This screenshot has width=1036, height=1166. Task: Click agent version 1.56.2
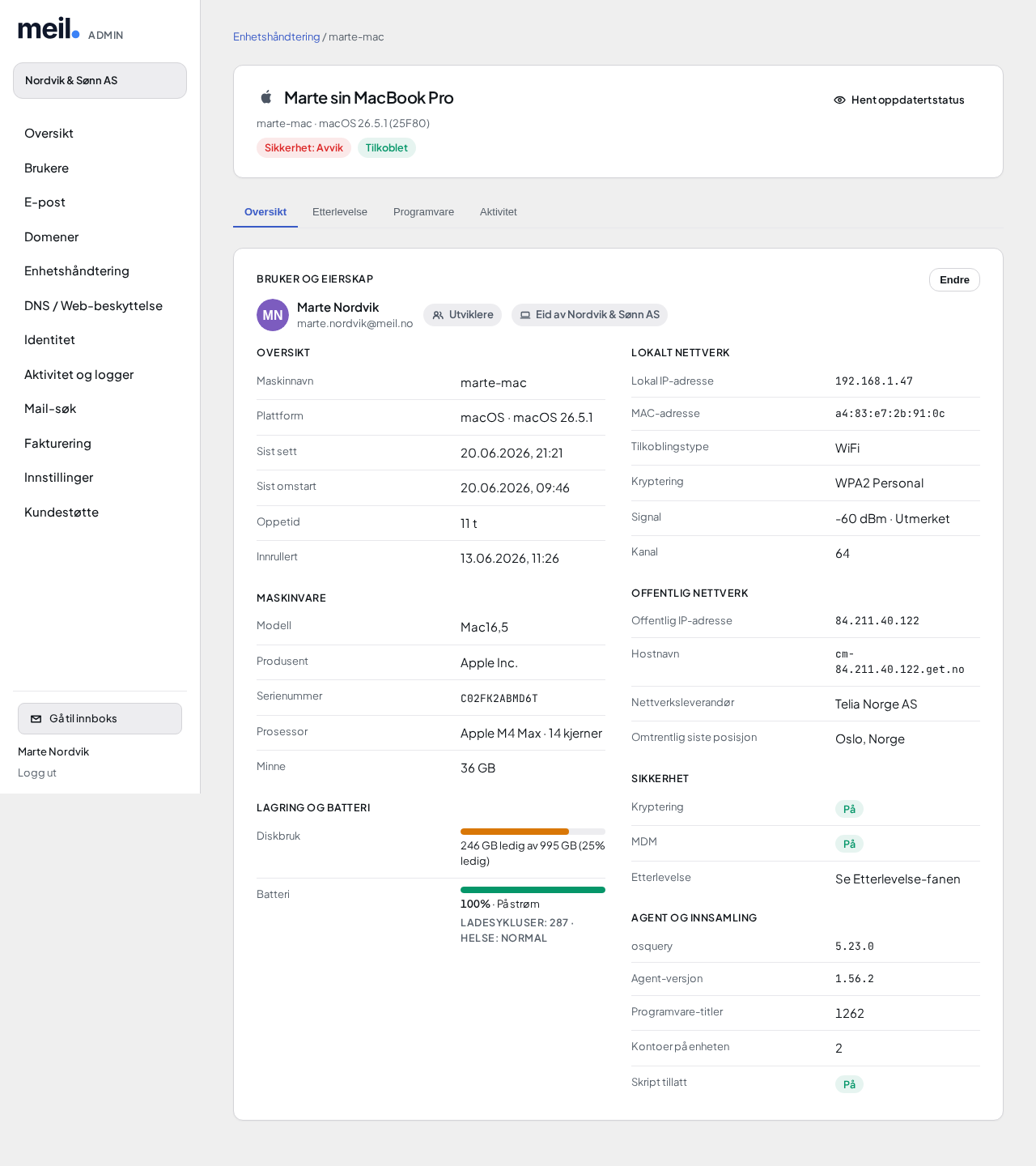click(x=855, y=979)
